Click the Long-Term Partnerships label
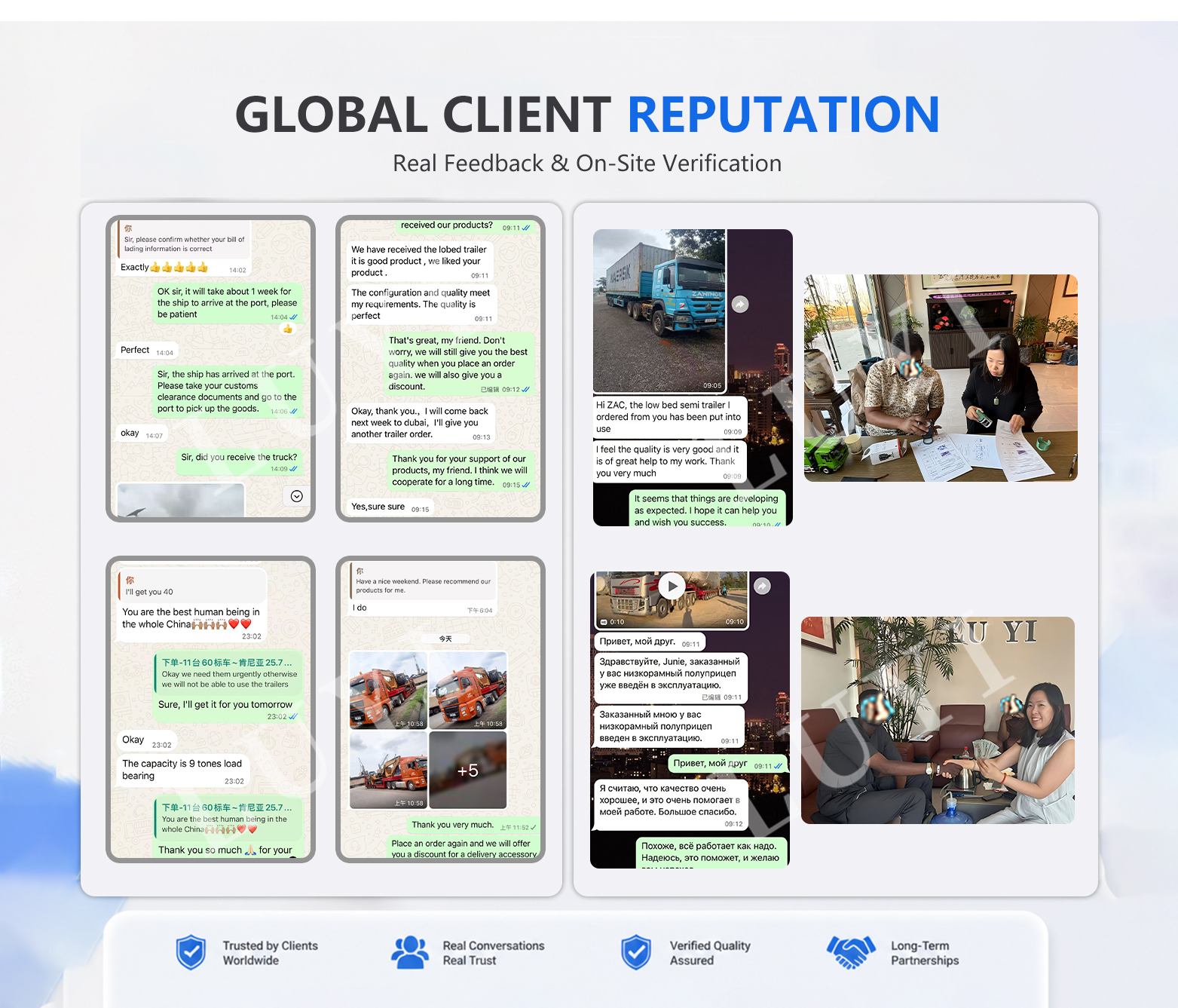Image resolution: width=1178 pixels, height=1008 pixels. pos(925,953)
